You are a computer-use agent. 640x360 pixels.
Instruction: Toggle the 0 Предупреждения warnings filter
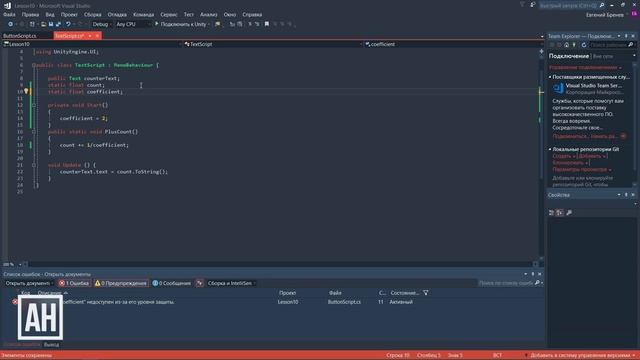pos(120,283)
